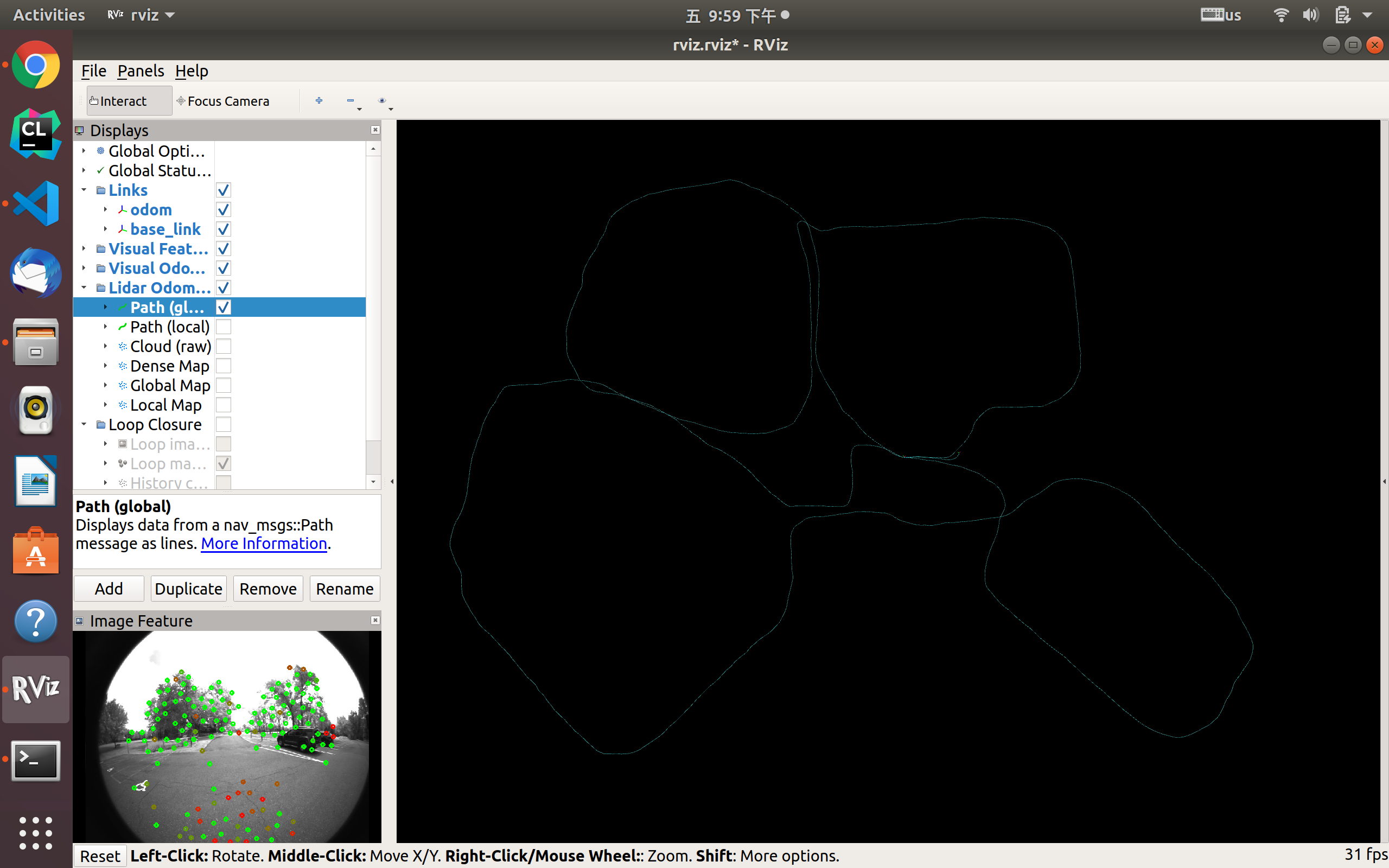Open Ubuntu Software from the dock
Viewport: 1389px width, 868px height.
coord(36,551)
